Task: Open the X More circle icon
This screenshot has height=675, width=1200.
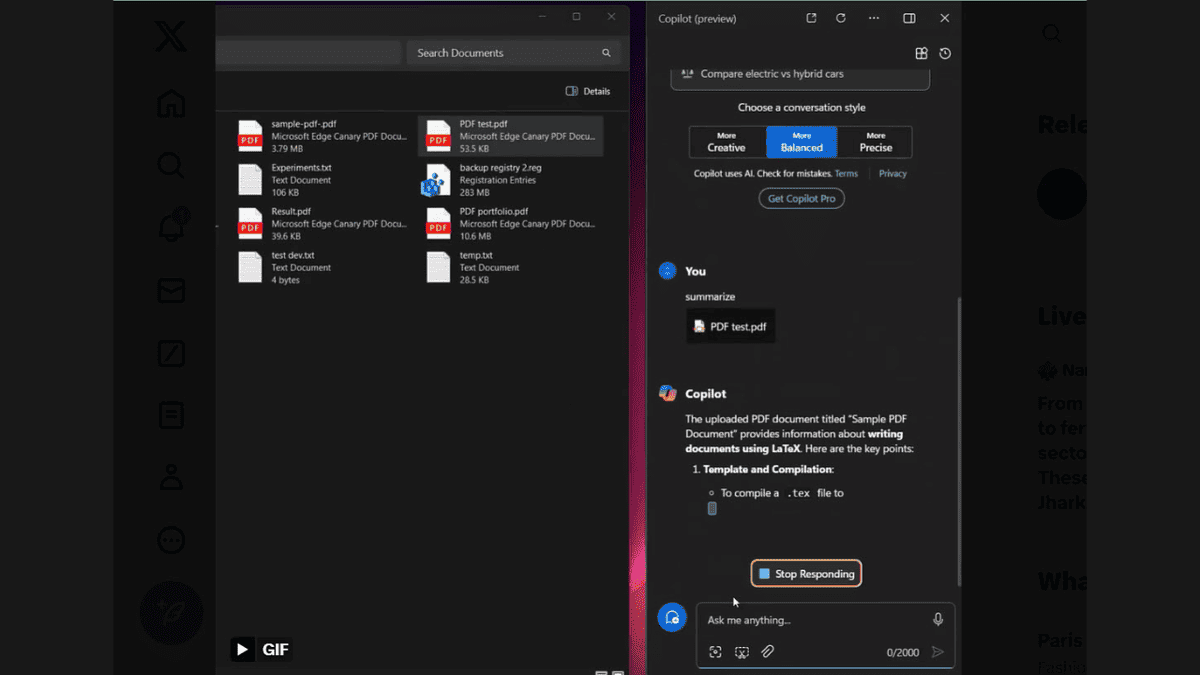Action: click(x=171, y=540)
